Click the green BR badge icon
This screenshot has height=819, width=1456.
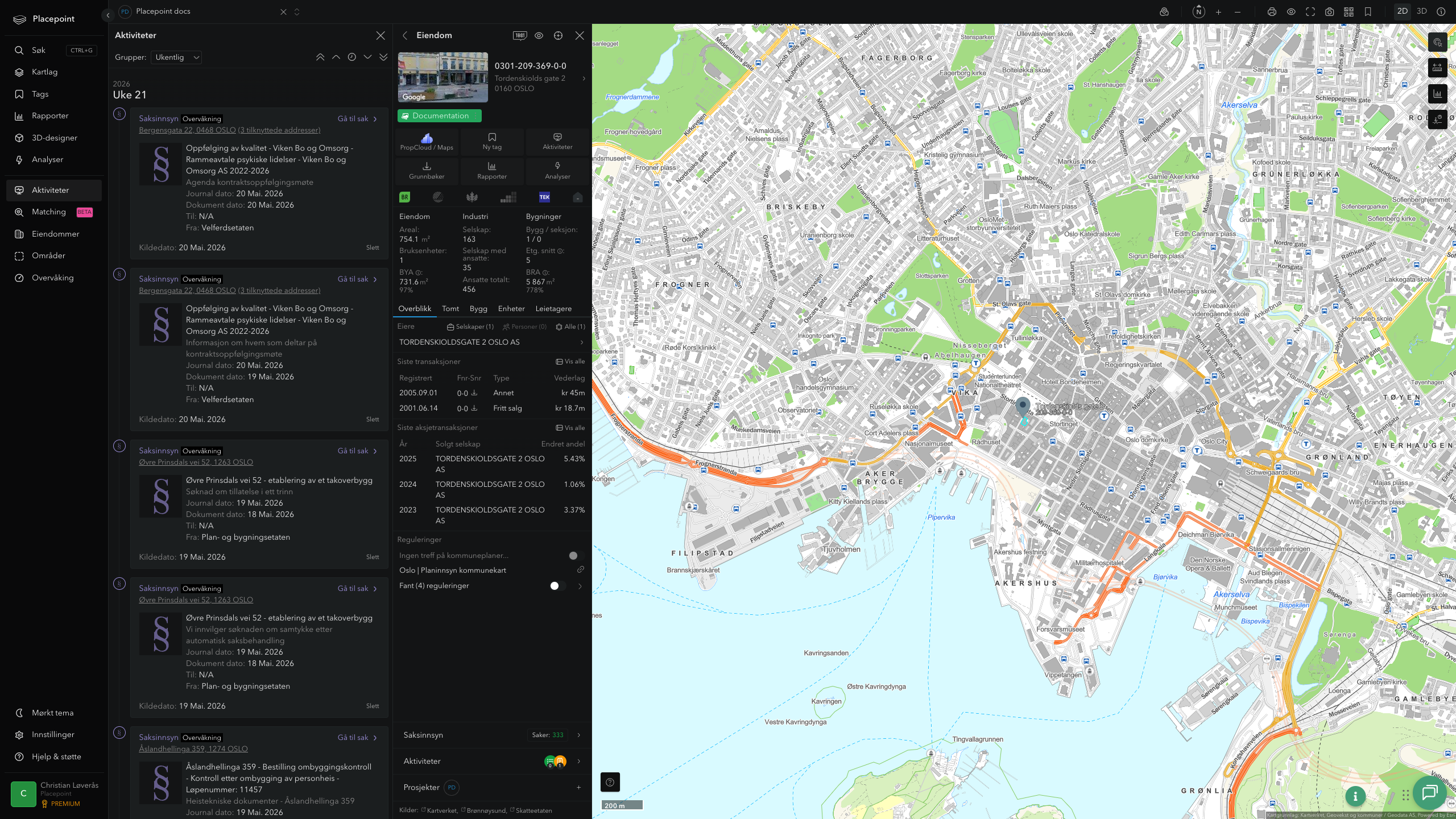pos(405,197)
